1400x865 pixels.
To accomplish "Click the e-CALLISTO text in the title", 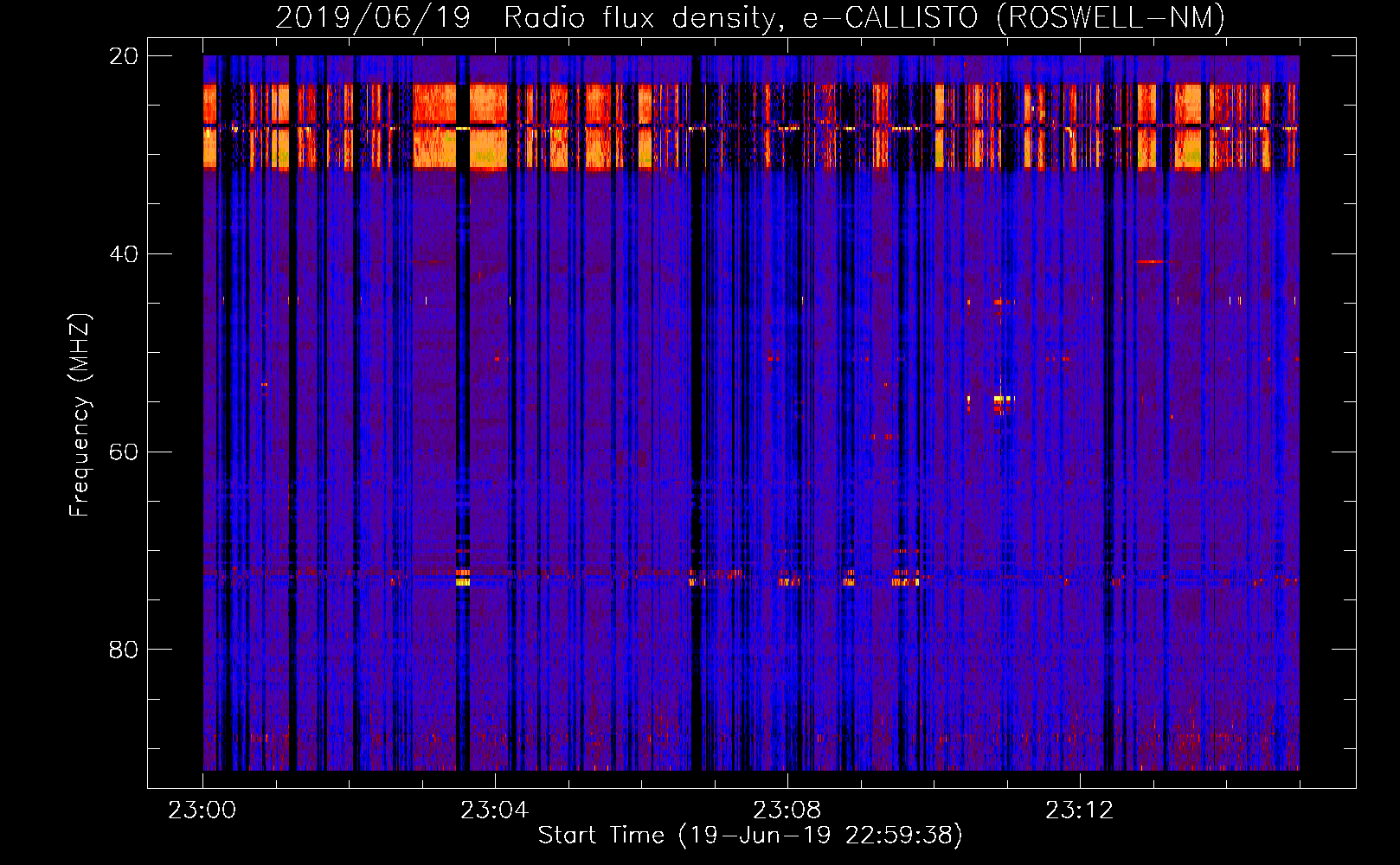I will 889,18.
